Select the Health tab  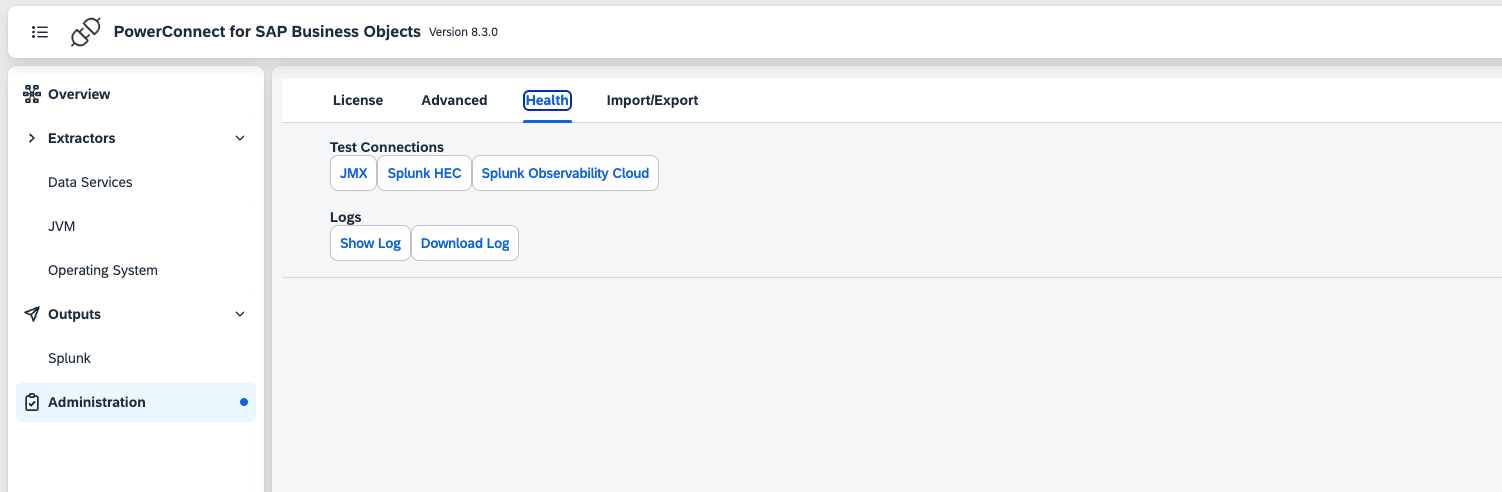[547, 100]
